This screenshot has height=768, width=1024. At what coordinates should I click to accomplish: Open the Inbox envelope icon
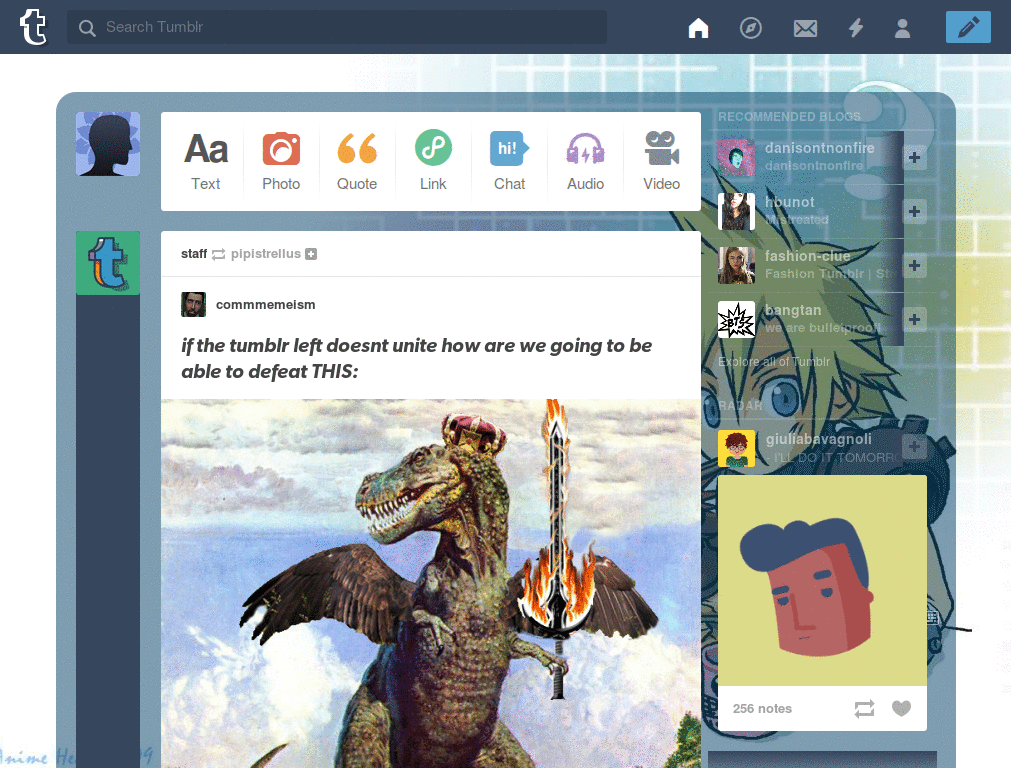click(x=805, y=28)
